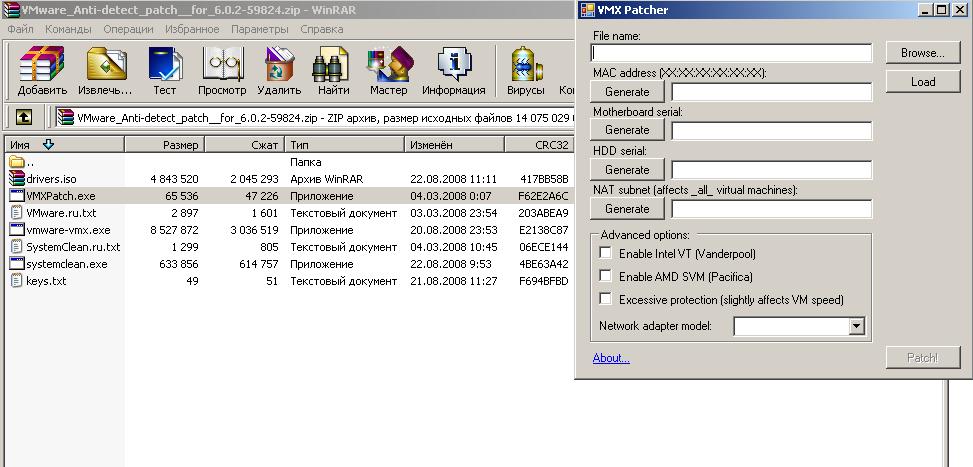Click the systemclean.exe file icon
973x467 pixels.
[17, 264]
